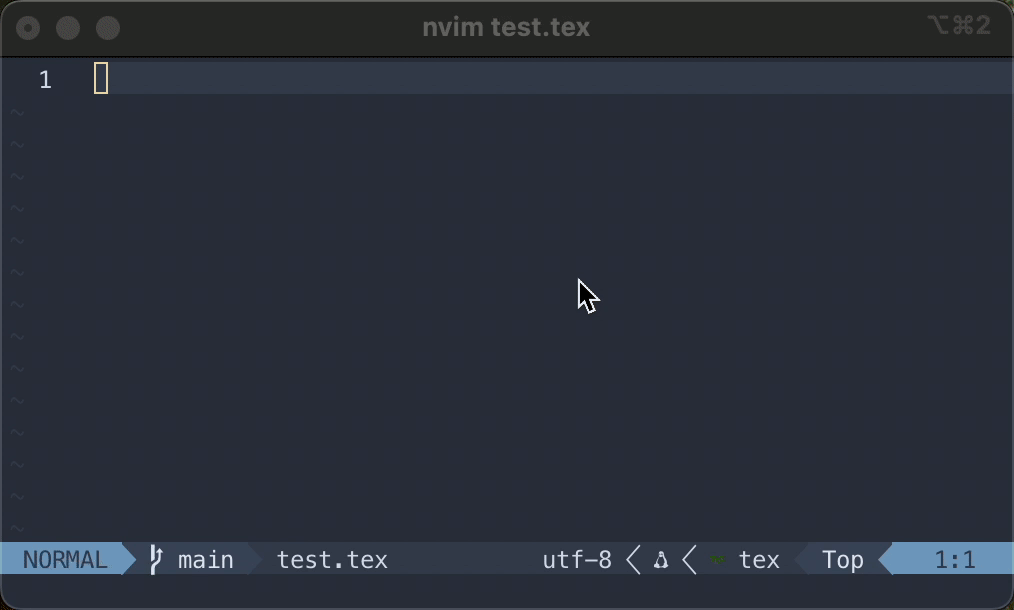Click the green tex filetype icon

(717, 560)
